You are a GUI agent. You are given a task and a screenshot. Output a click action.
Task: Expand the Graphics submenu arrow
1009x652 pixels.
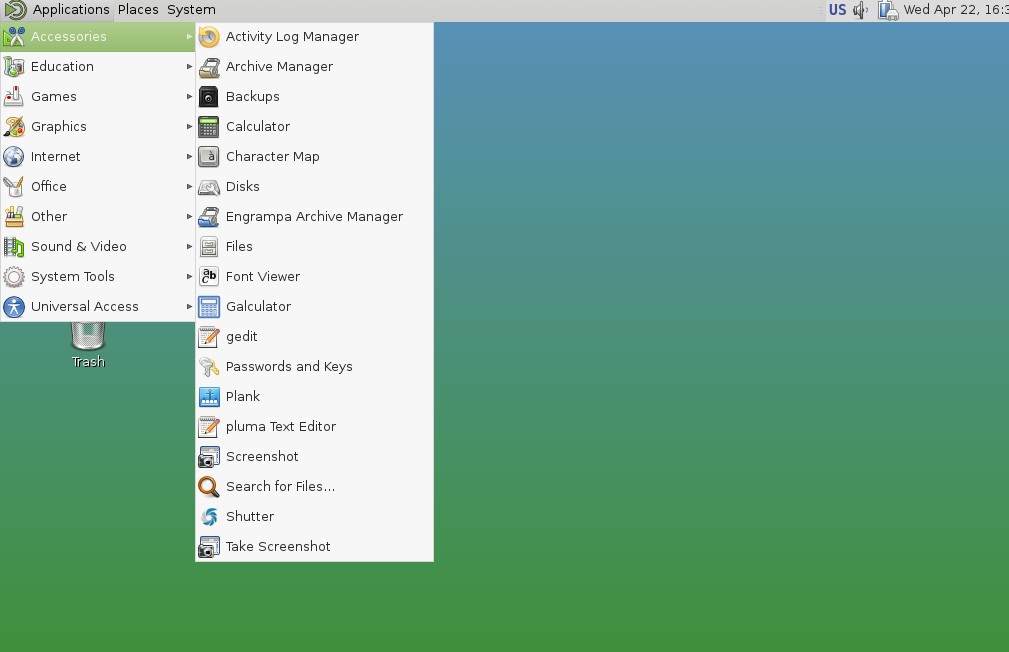tap(189, 126)
